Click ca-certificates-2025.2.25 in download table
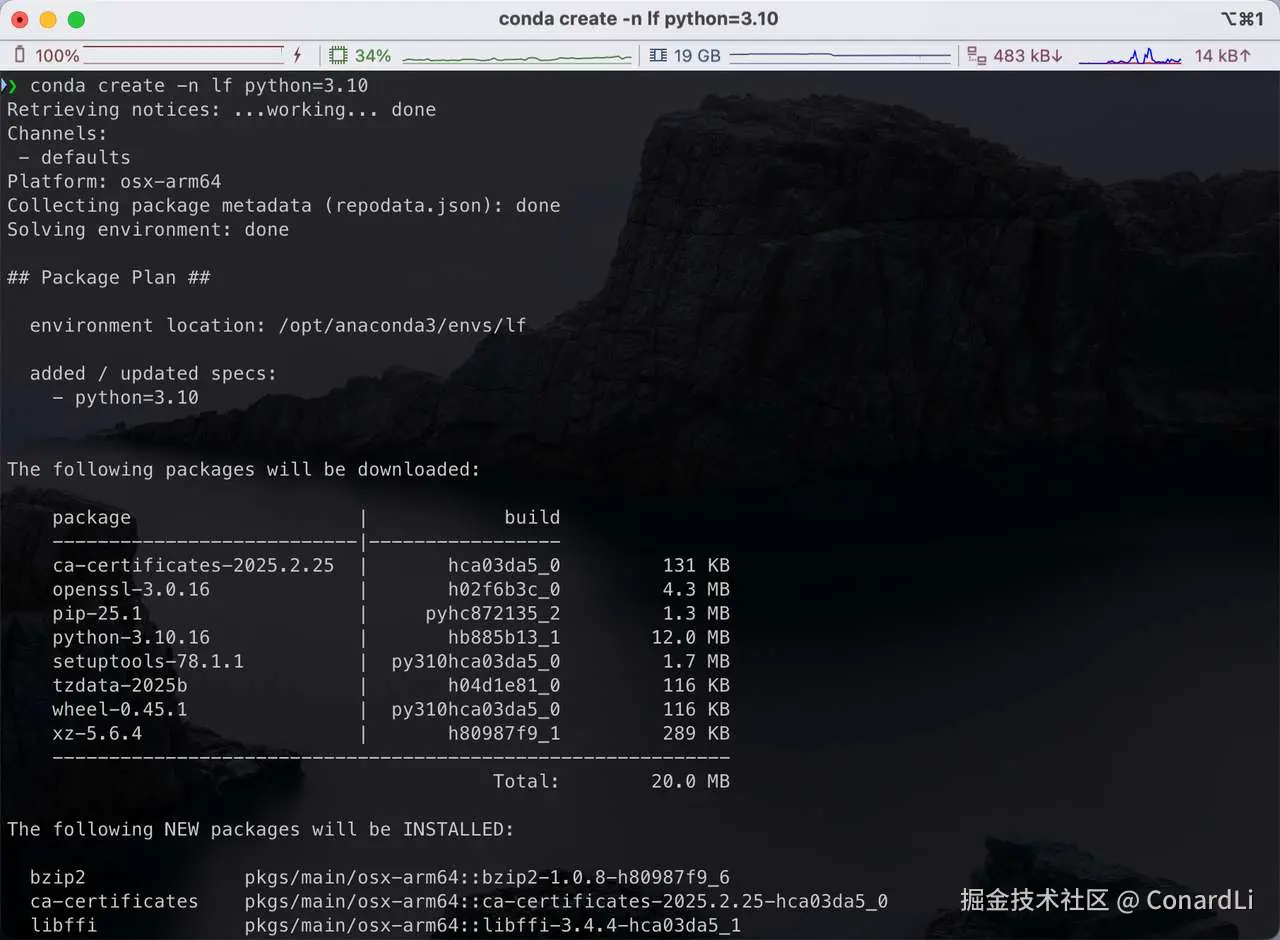Viewport: 1280px width, 940px height. point(193,566)
